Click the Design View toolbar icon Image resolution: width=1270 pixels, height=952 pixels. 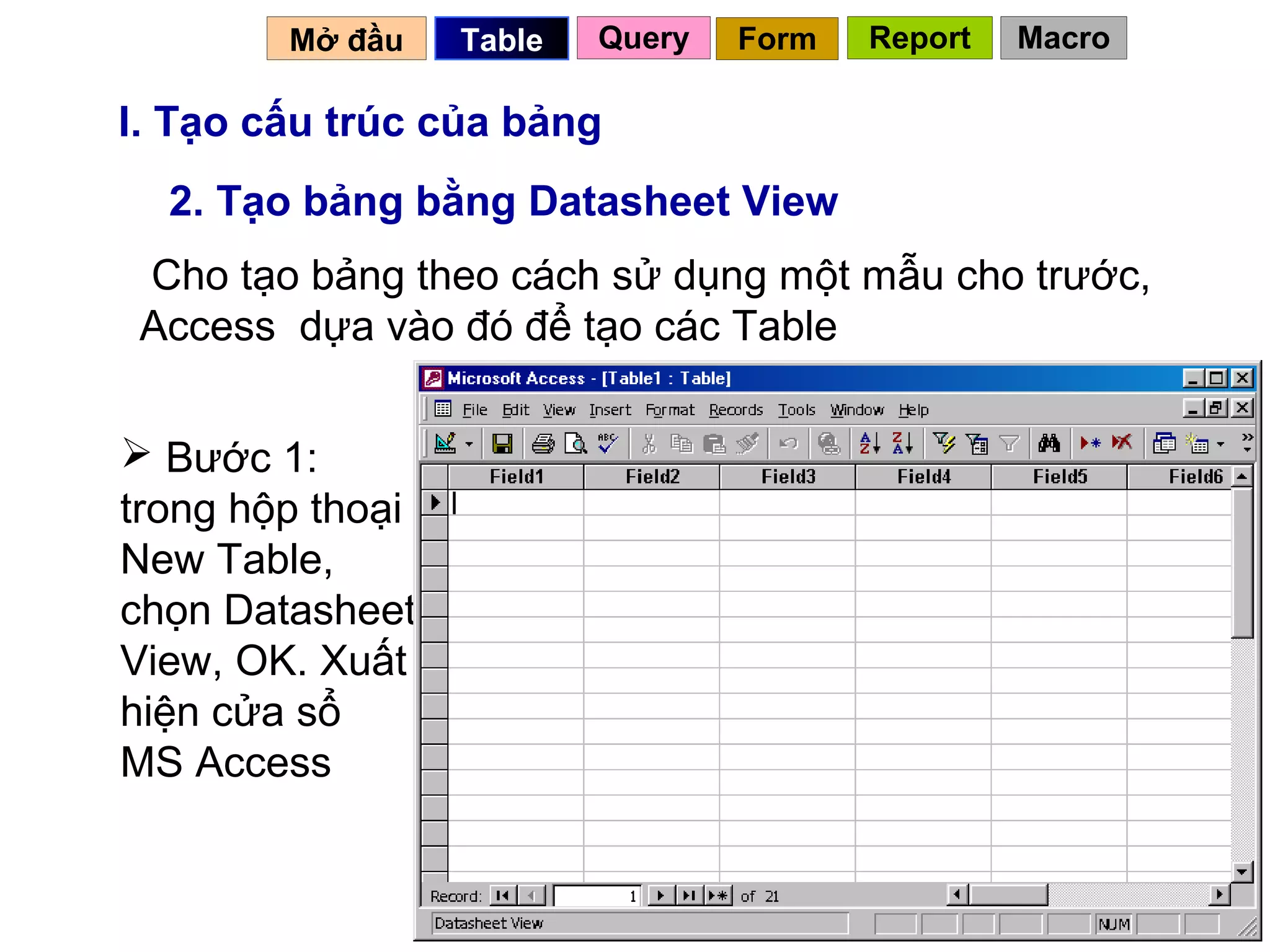(x=446, y=443)
